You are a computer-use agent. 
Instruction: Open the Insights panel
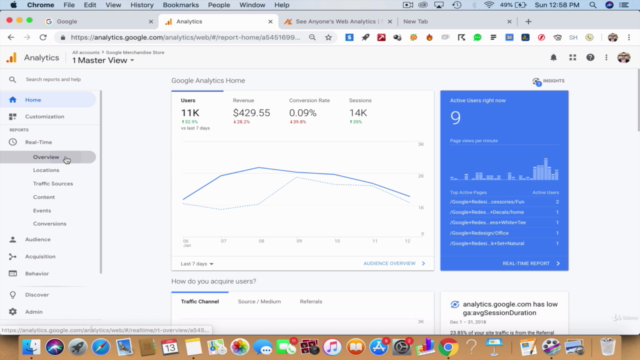coord(549,81)
